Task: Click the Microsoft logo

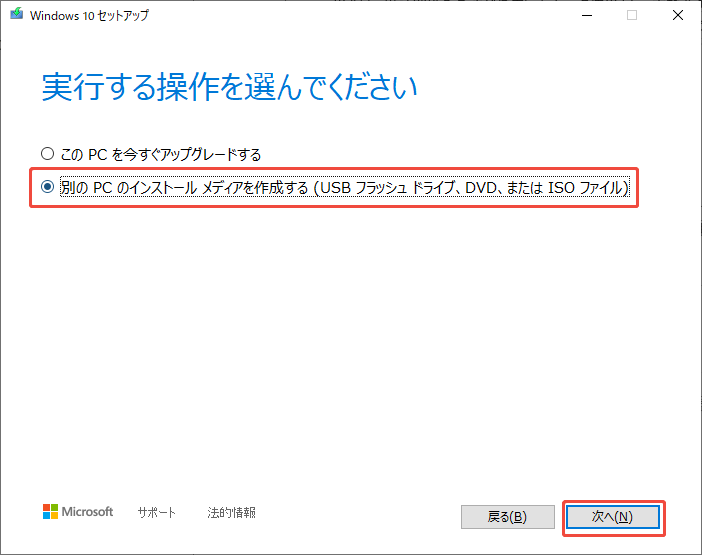Action: click(78, 511)
